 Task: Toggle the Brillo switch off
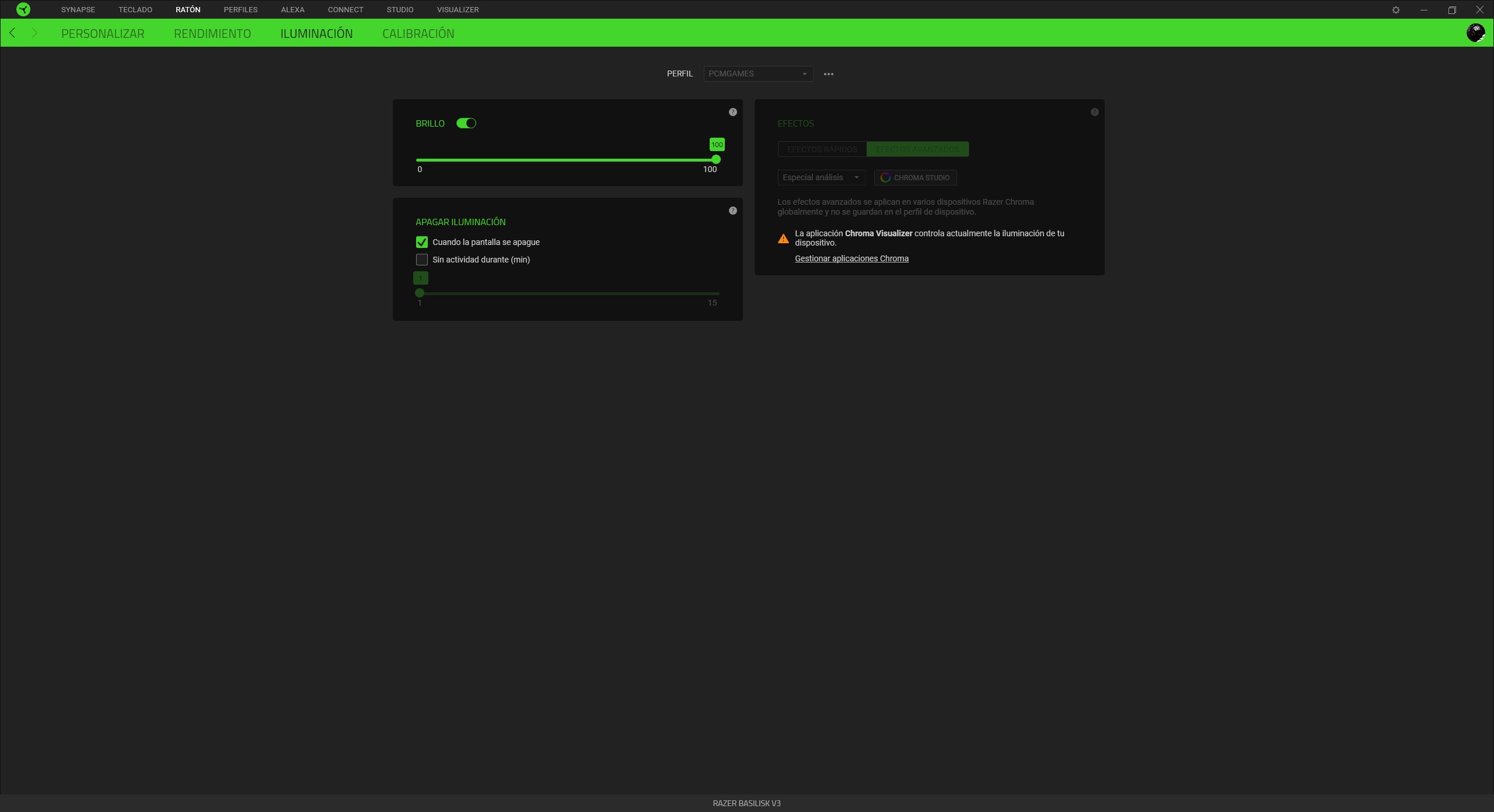click(466, 123)
